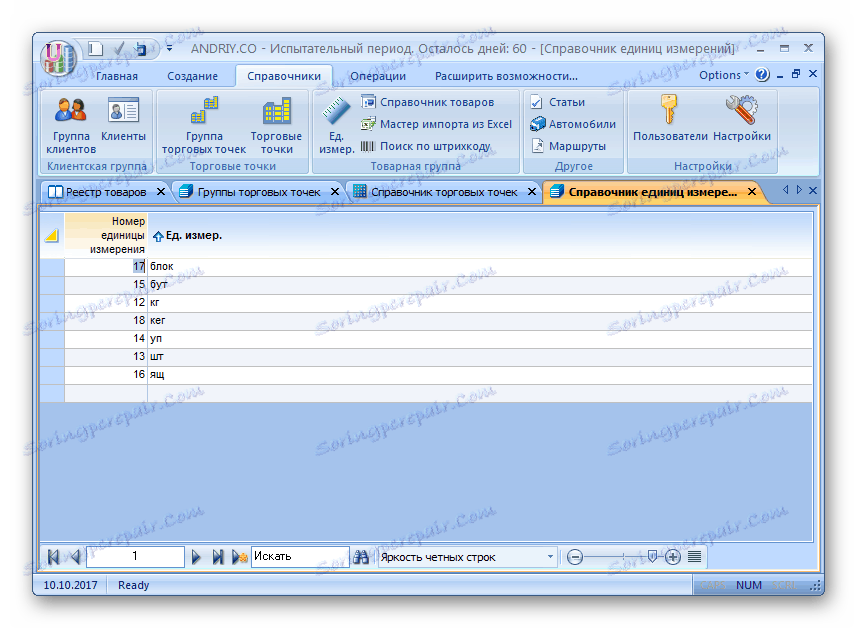Click the record number input field
Image resolution: width=857 pixels, height=628 pixels.
click(x=135, y=557)
